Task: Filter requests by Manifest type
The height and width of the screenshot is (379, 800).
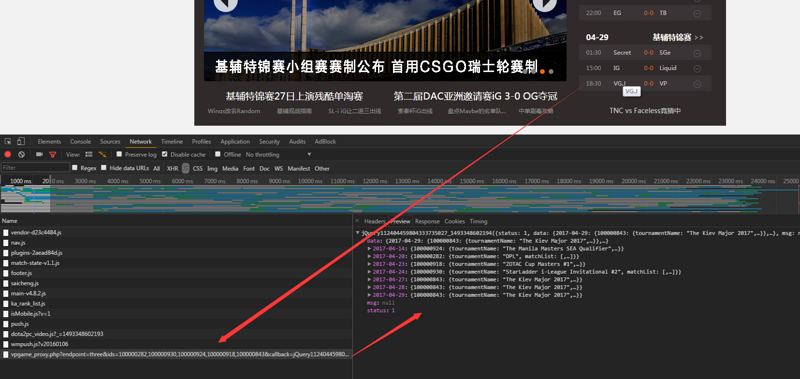Action: point(298,168)
